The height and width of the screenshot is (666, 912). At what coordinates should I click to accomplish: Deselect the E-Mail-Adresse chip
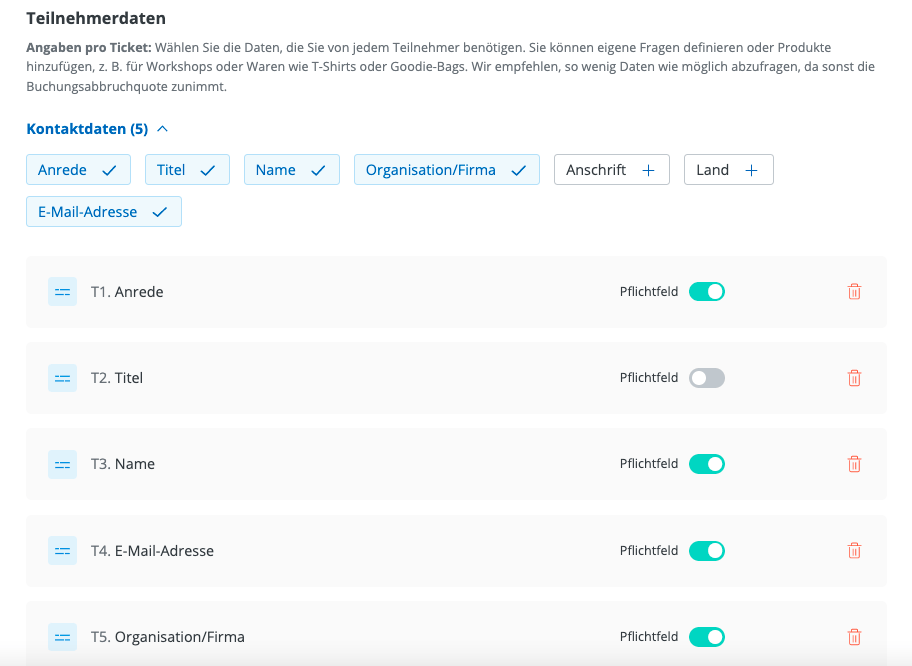pyautogui.click(x=103, y=212)
